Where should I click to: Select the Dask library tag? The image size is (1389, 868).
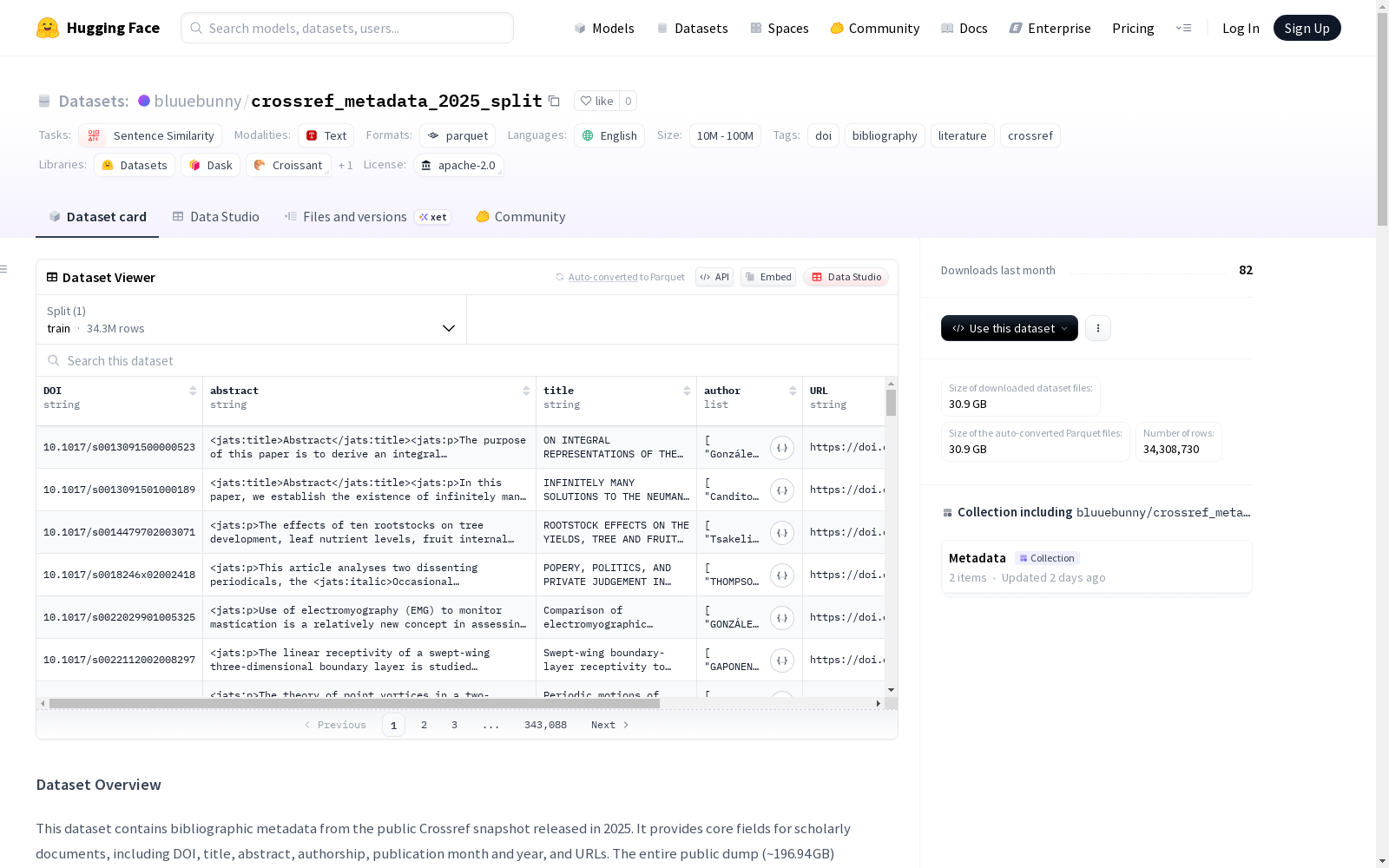[x=210, y=165]
